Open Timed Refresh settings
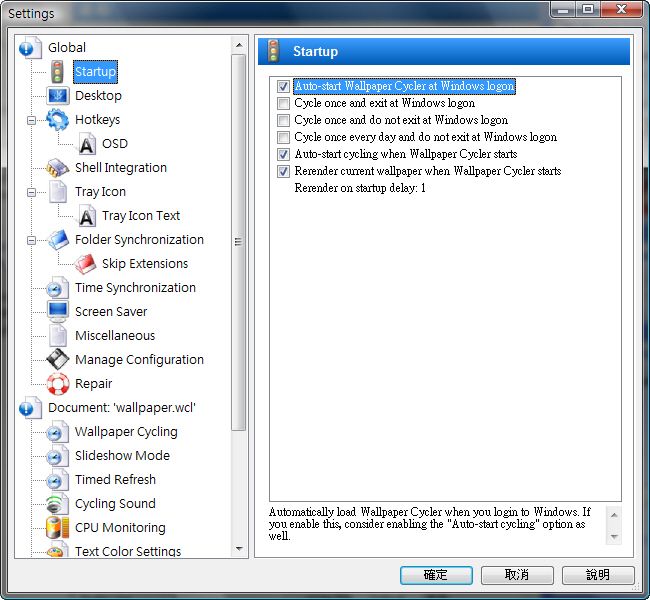The image size is (650, 600). [115, 480]
